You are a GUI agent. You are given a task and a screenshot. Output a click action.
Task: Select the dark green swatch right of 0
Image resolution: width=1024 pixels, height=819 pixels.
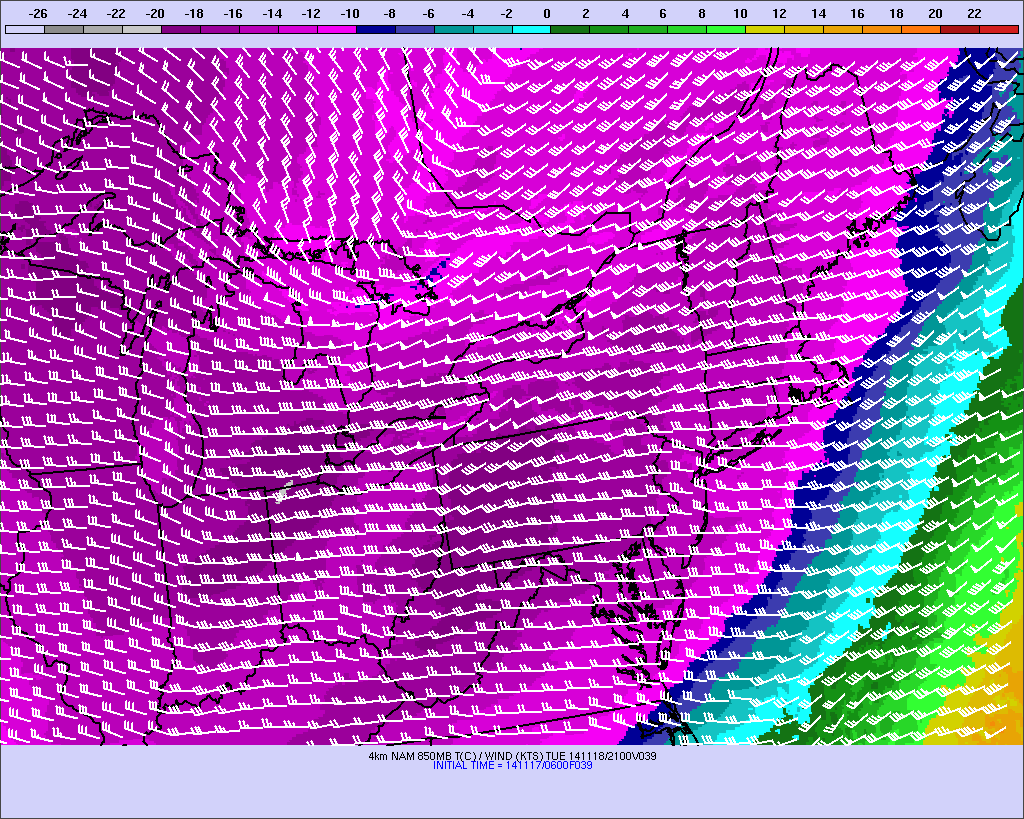coord(570,30)
